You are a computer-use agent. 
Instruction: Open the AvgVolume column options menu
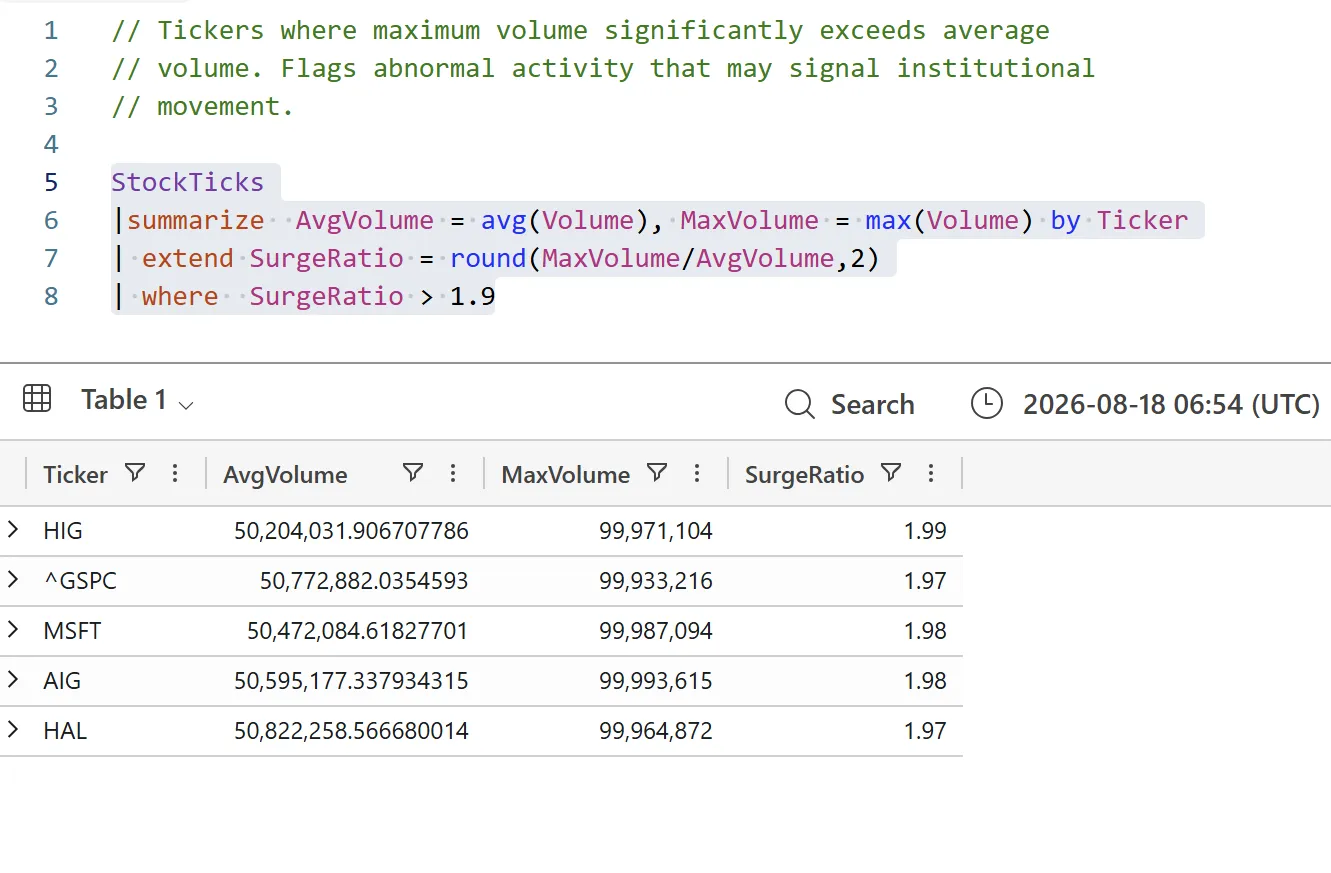(453, 473)
